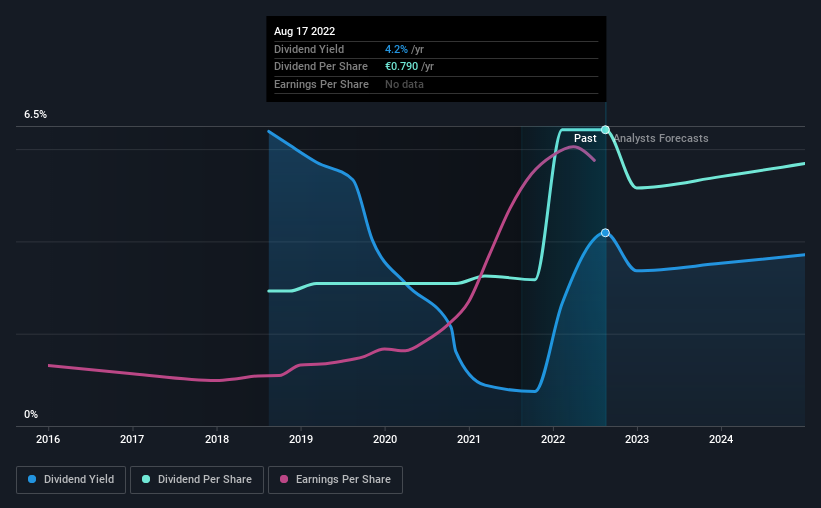Click the blue Dividend Yield legend dot
This screenshot has width=821, height=508.
(32, 479)
